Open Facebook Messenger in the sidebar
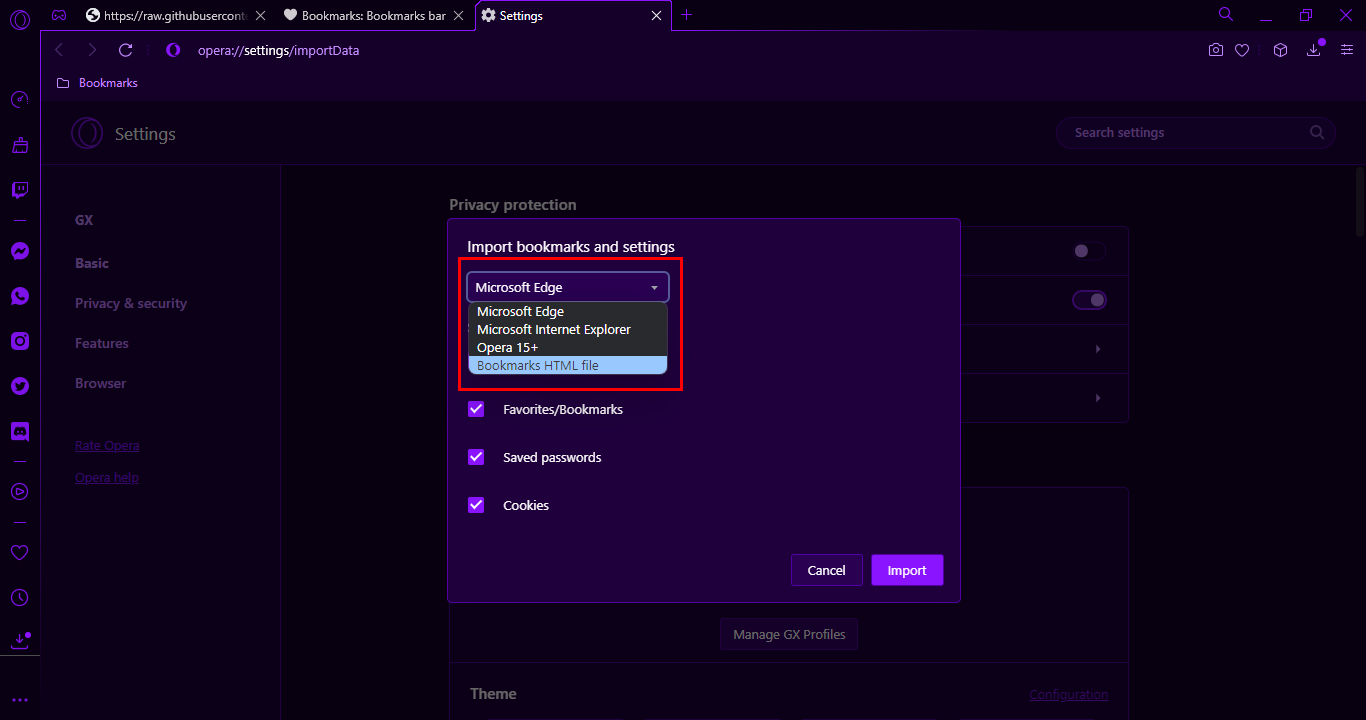1366x720 pixels. pos(19,251)
